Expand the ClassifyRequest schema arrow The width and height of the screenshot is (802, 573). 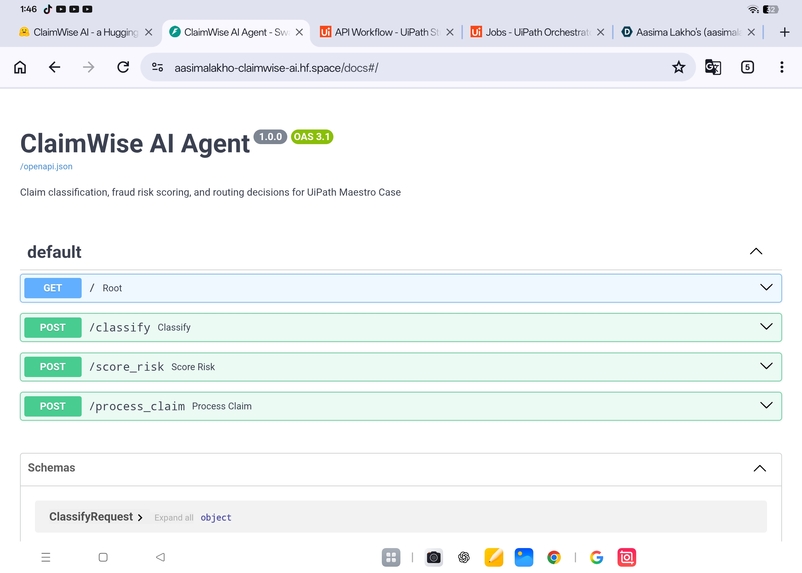click(x=140, y=518)
